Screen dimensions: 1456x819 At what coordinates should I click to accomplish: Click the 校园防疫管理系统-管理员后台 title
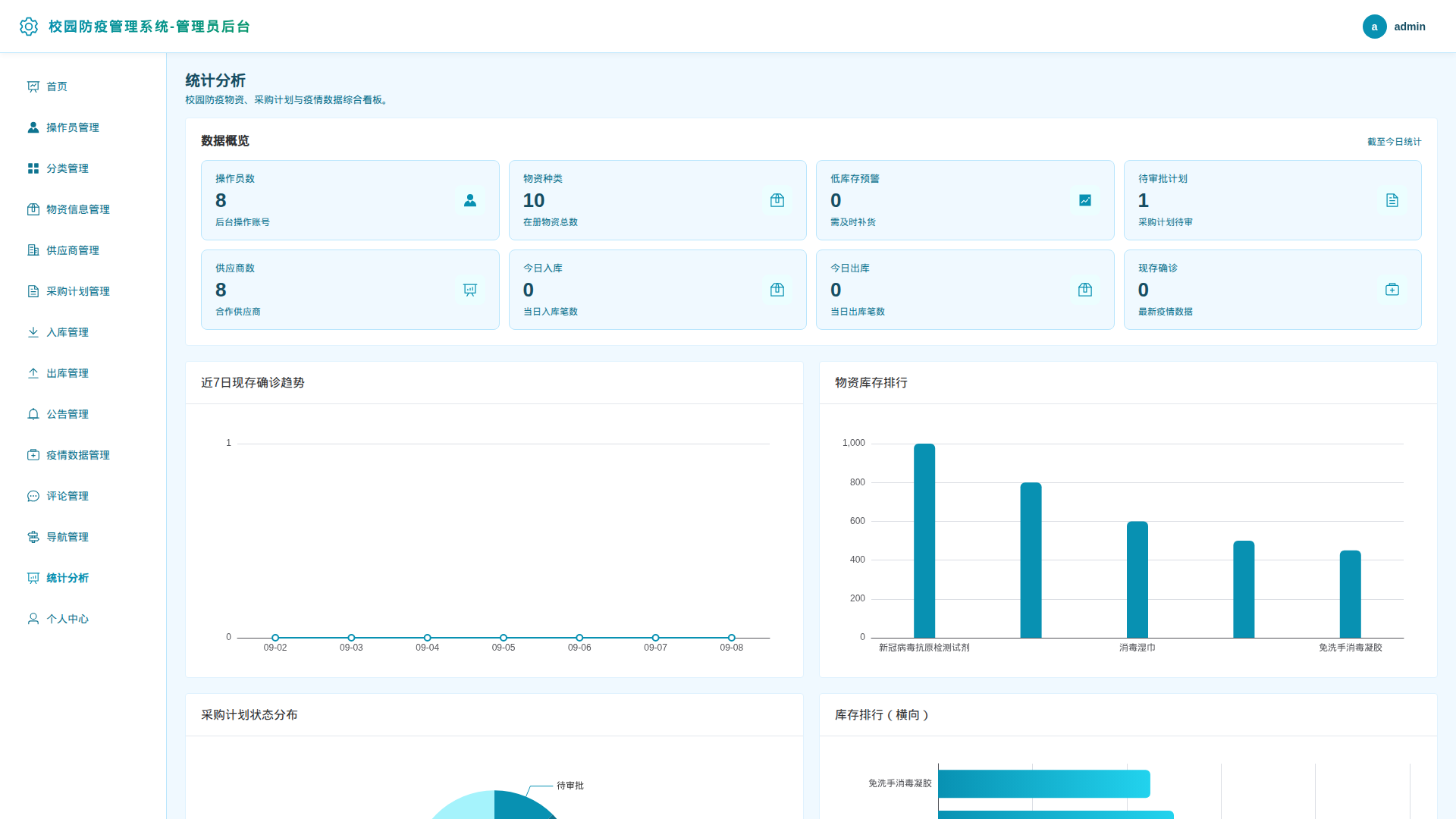149,27
